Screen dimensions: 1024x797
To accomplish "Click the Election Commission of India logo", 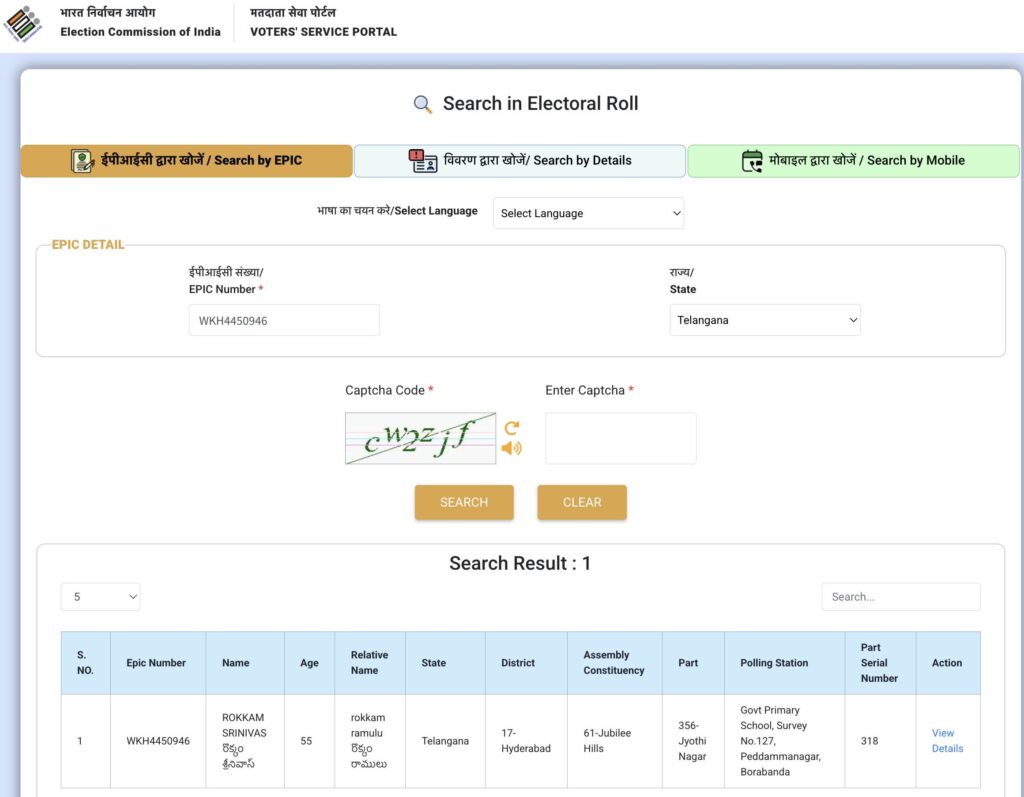I will (24, 22).
